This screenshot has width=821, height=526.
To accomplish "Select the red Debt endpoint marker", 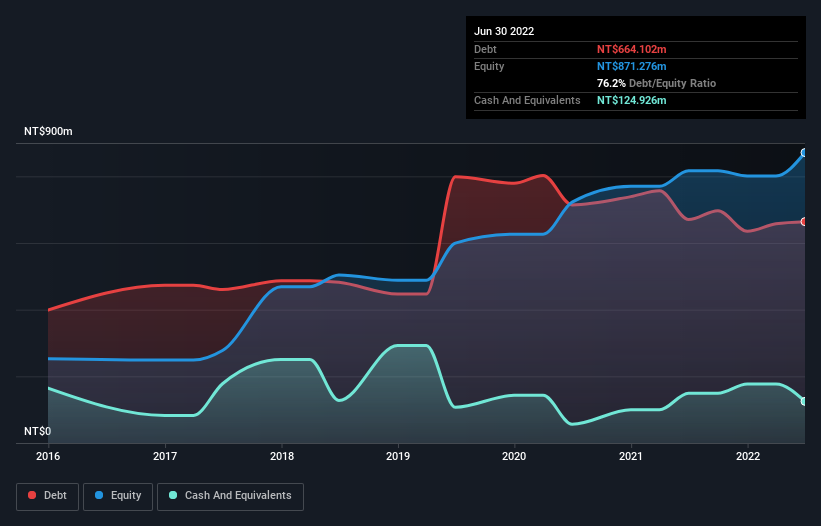I will 804,222.
